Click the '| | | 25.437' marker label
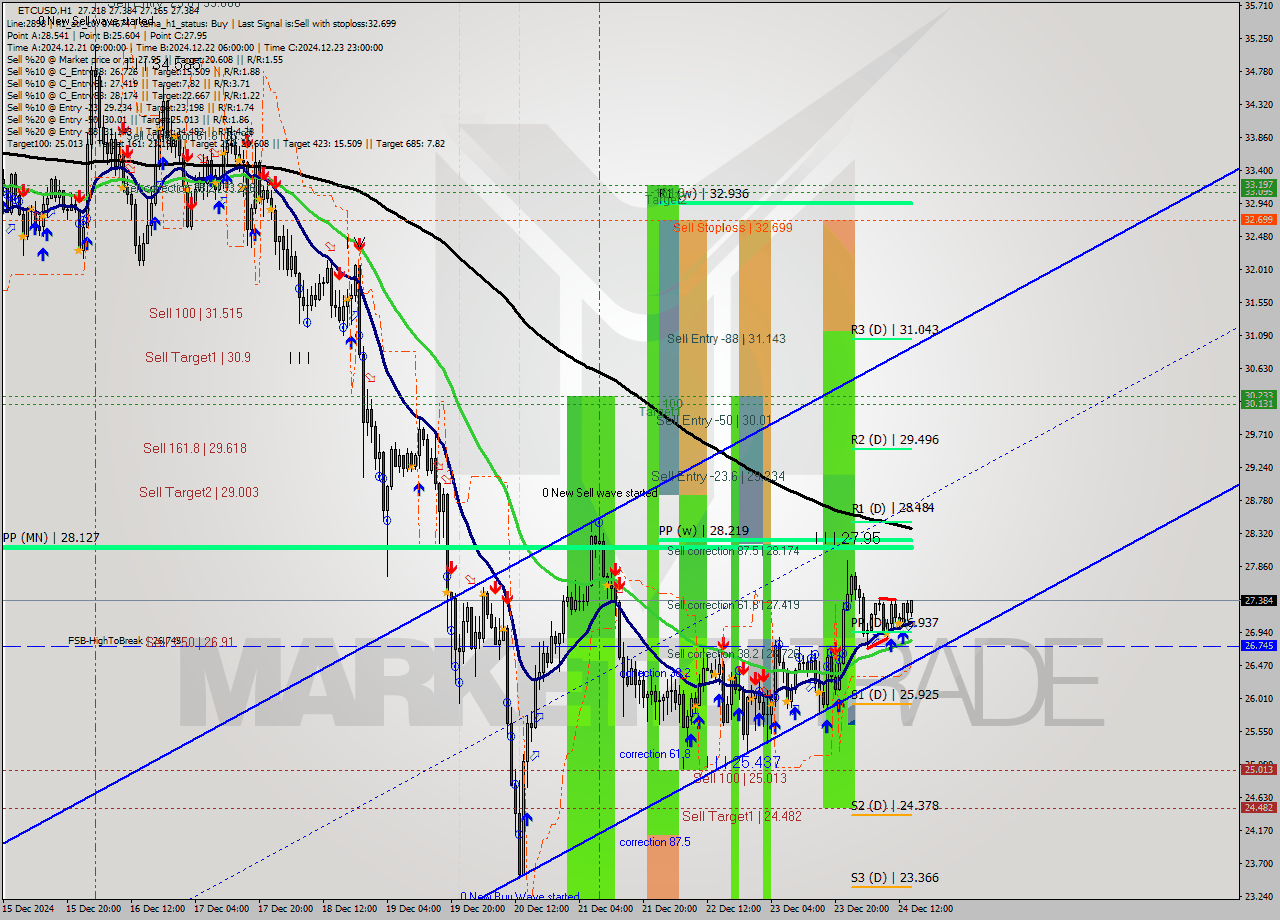 (x=741, y=762)
